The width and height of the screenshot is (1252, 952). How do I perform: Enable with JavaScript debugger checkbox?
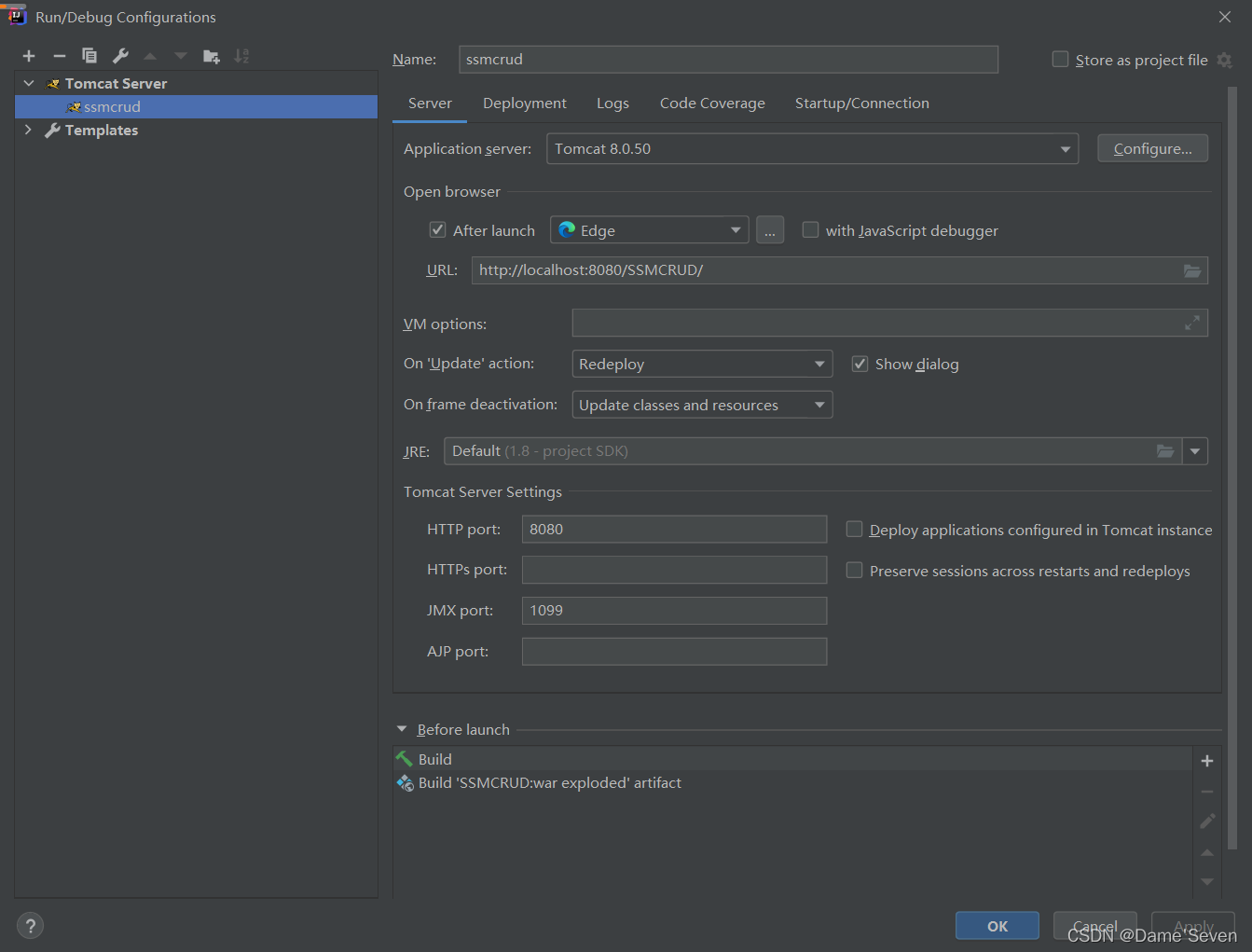(810, 229)
